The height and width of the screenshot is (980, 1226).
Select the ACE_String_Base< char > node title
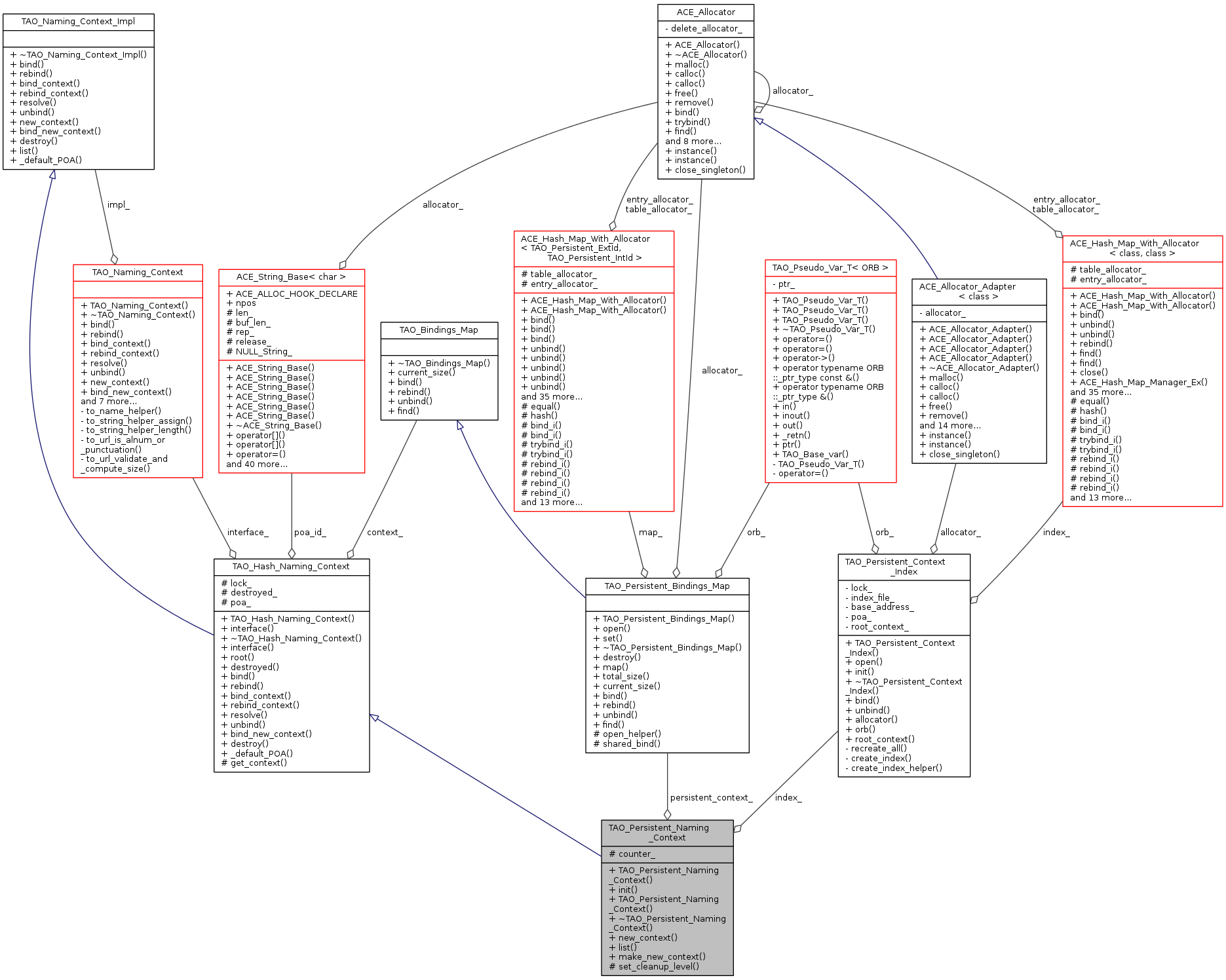point(291,277)
